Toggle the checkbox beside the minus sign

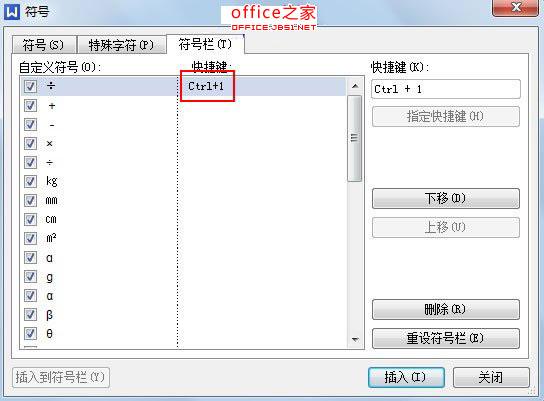(x=30, y=124)
